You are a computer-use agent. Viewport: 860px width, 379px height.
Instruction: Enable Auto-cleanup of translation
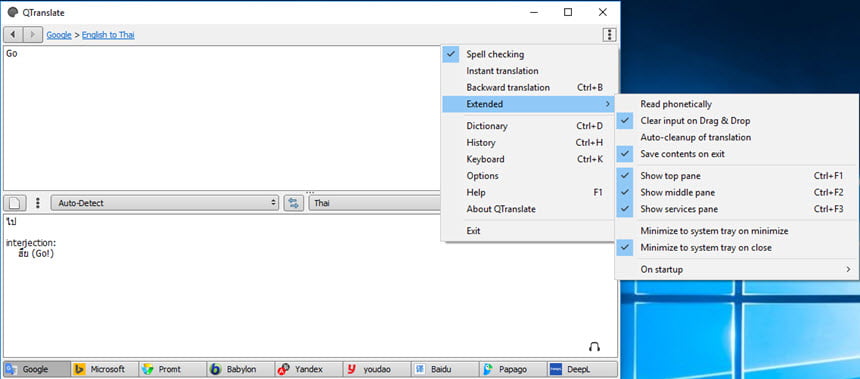[737, 137]
